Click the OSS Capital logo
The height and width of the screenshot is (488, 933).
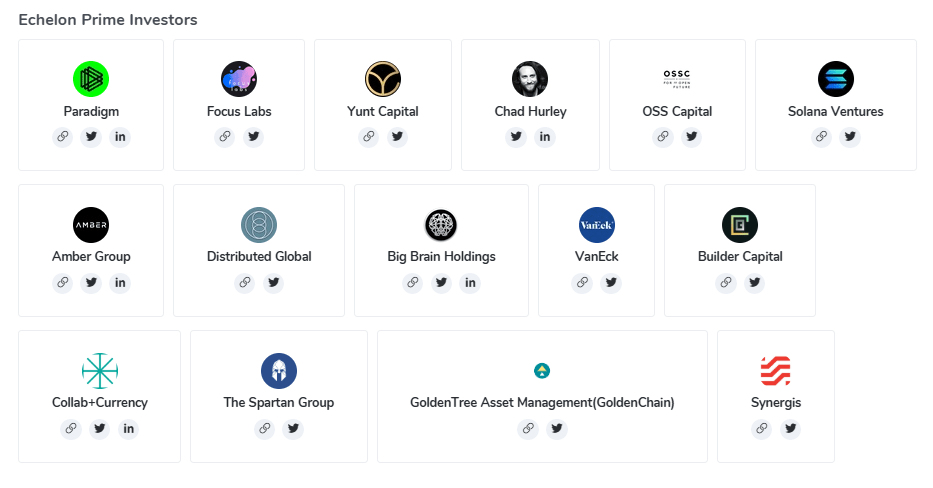677,79
